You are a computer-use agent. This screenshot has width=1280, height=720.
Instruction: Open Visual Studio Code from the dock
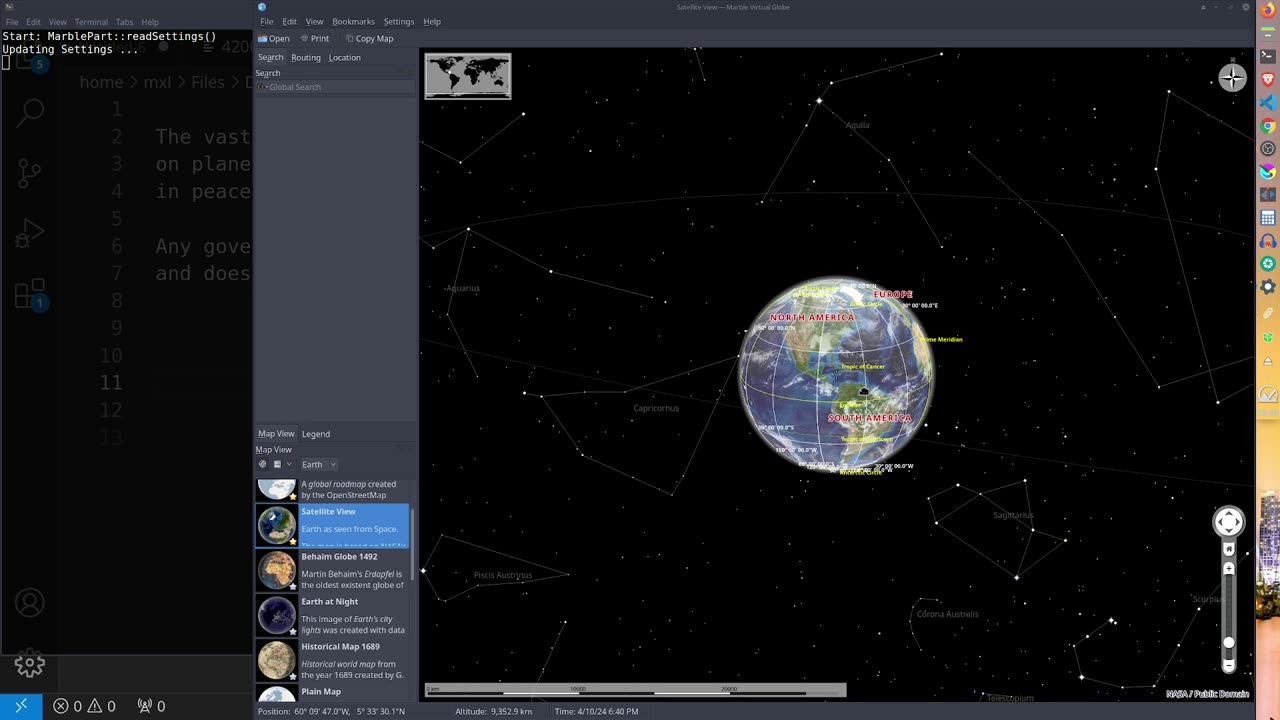tap(1268, 103)
